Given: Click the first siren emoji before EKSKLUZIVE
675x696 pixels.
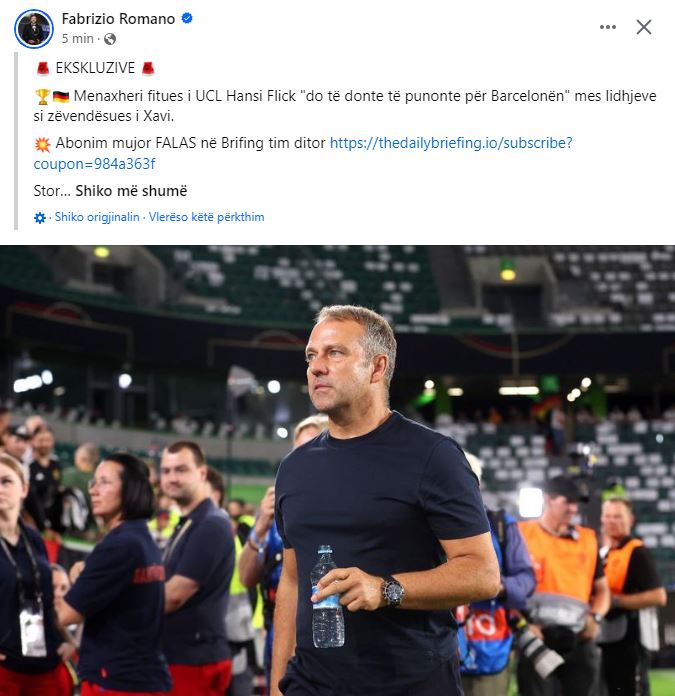Looking at the screenshot, I should tap(42, 68).
